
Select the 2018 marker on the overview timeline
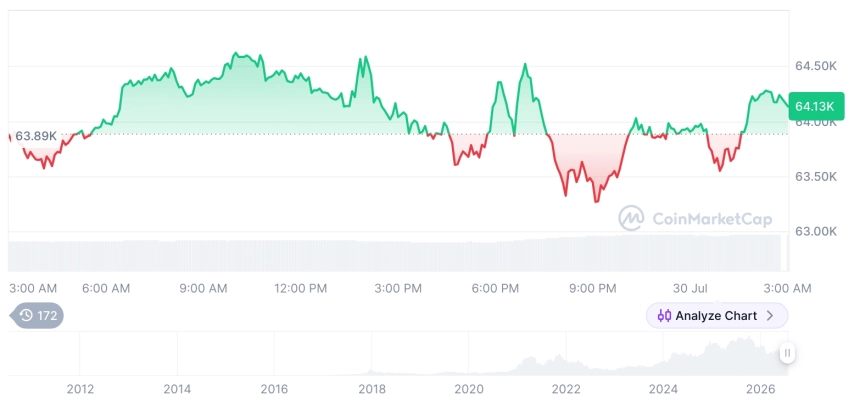[x=372, y=389]
